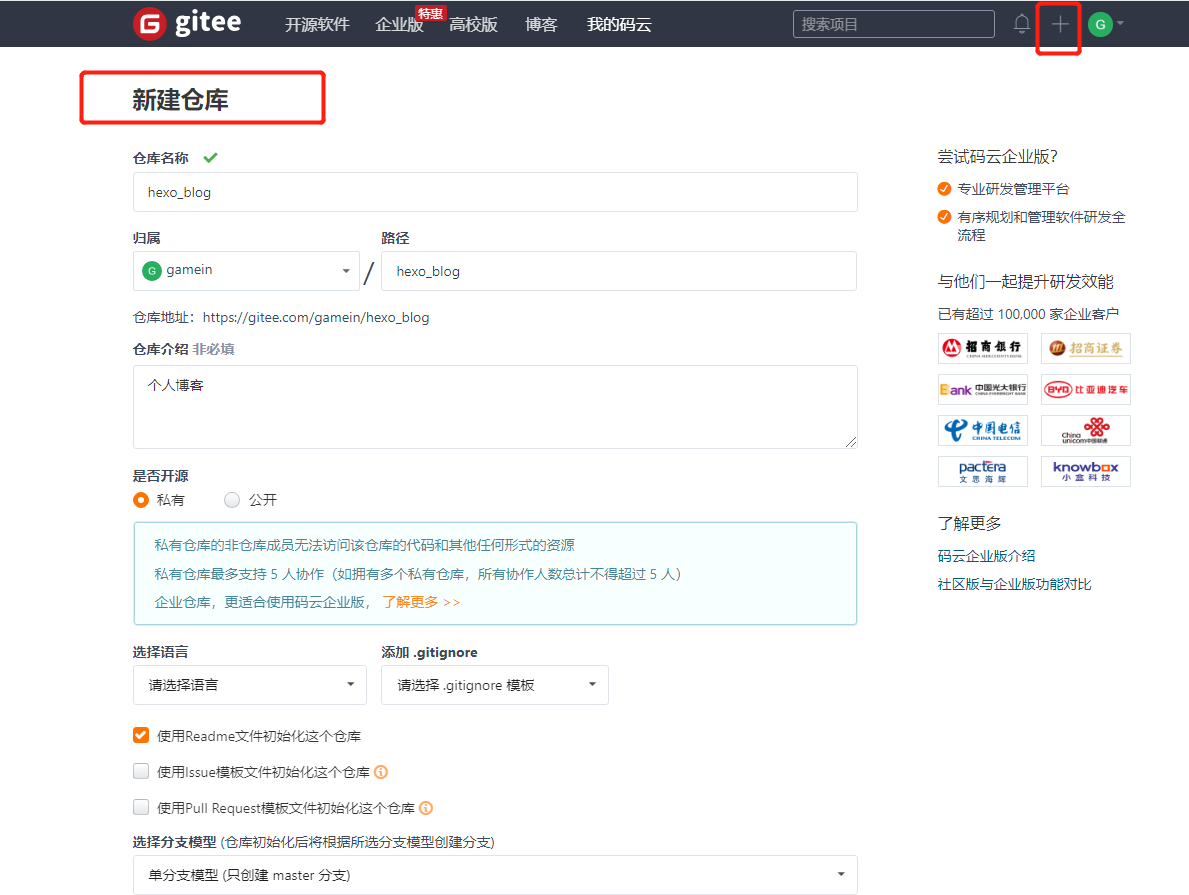Open the 社区版与企业版功能对比 link
The width and height of the screenshot is (1189, 895).
[1014, 584]
